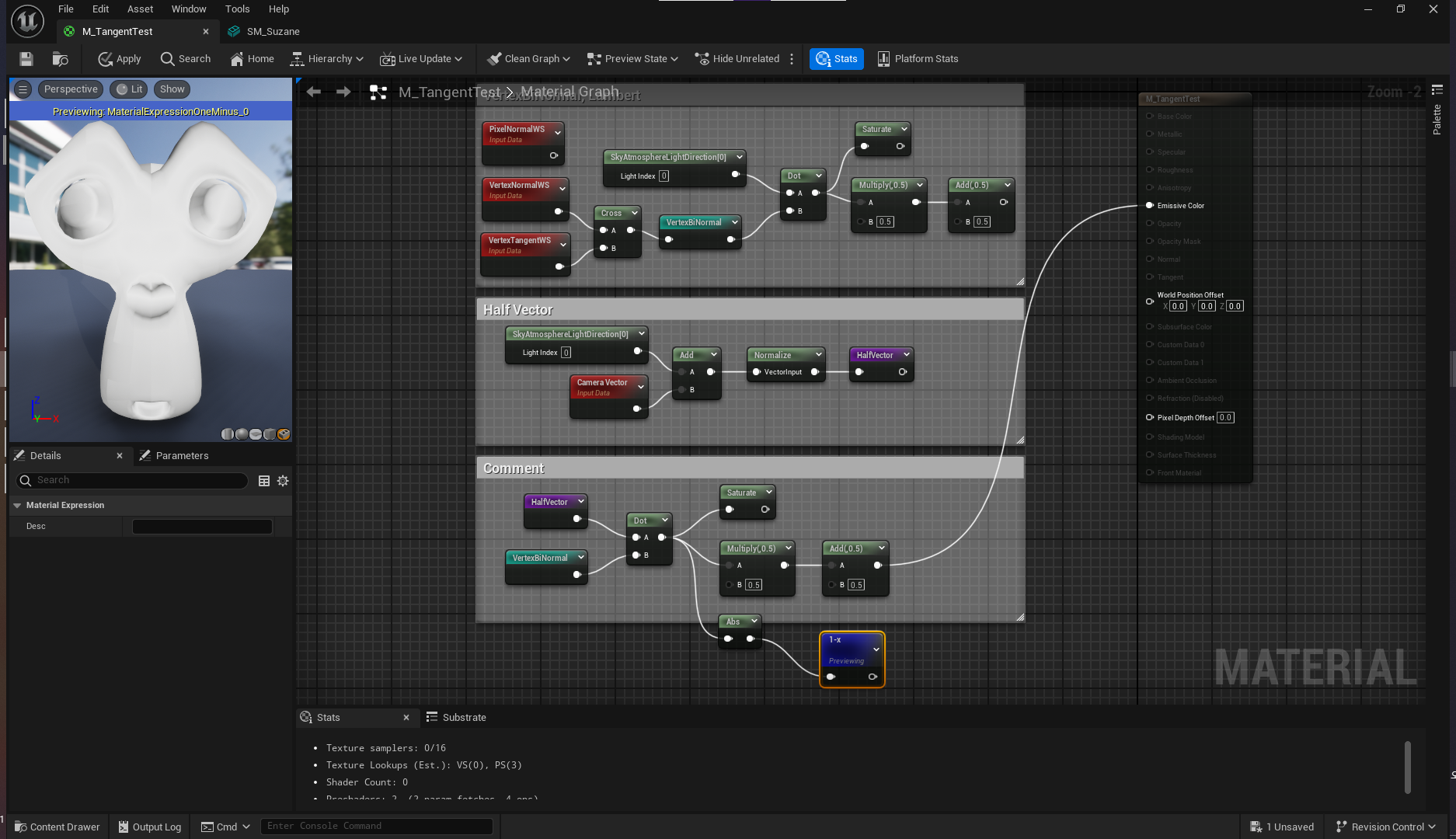
Task: Open the Perspective viewport dropdown
Action: click(71, 89)
